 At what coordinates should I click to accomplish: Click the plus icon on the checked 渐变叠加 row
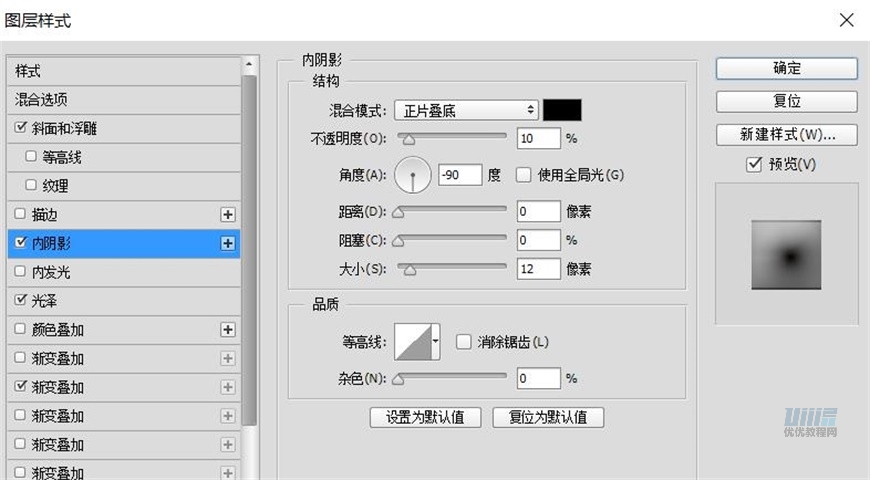227,387
